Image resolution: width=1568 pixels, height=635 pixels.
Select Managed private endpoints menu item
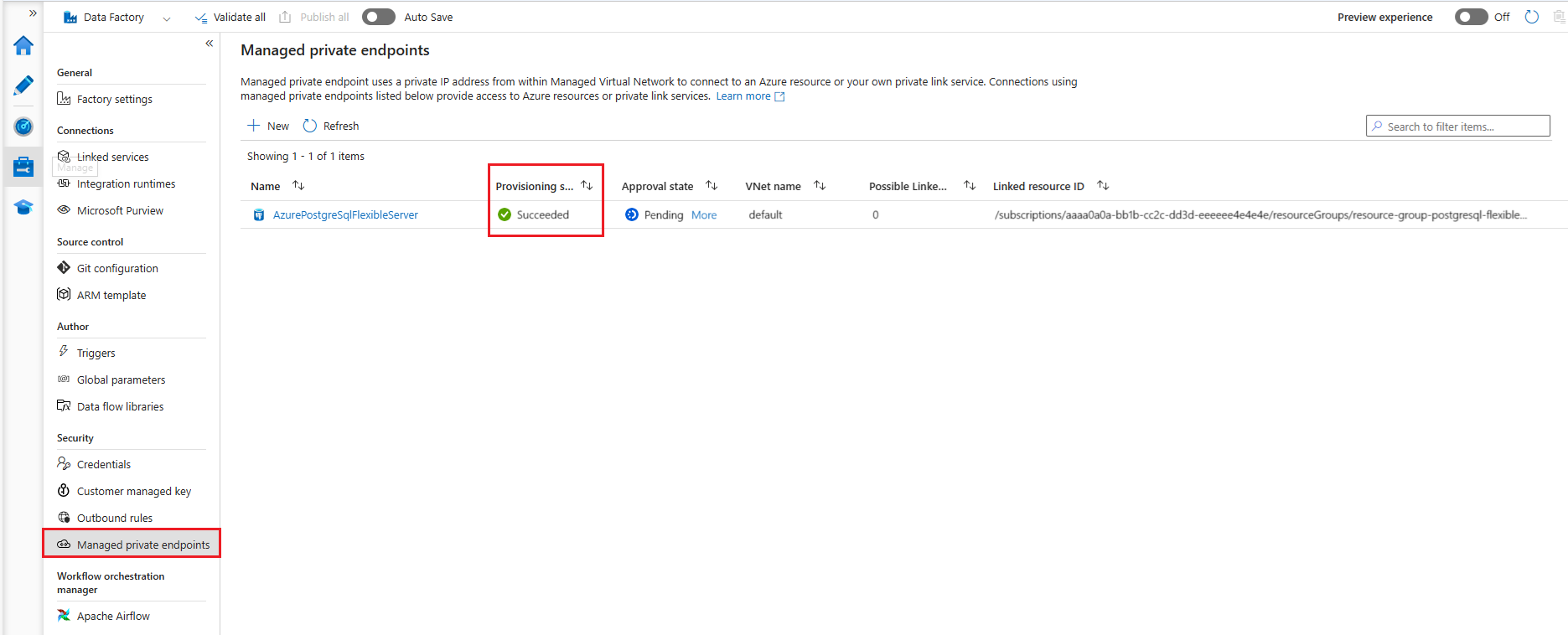click(132, 545)
